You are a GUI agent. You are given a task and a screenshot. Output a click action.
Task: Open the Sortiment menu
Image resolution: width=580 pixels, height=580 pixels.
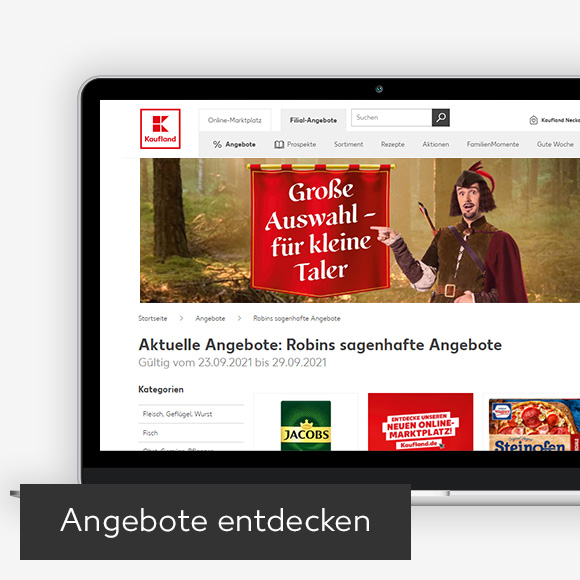[x=348, y=144]
